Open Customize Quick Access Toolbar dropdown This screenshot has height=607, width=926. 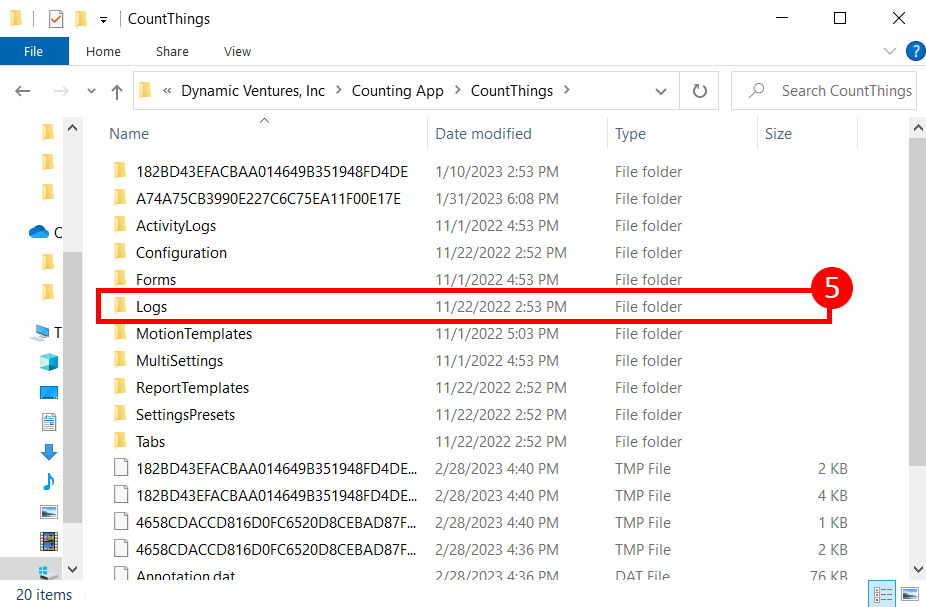(x=103, y=19)
